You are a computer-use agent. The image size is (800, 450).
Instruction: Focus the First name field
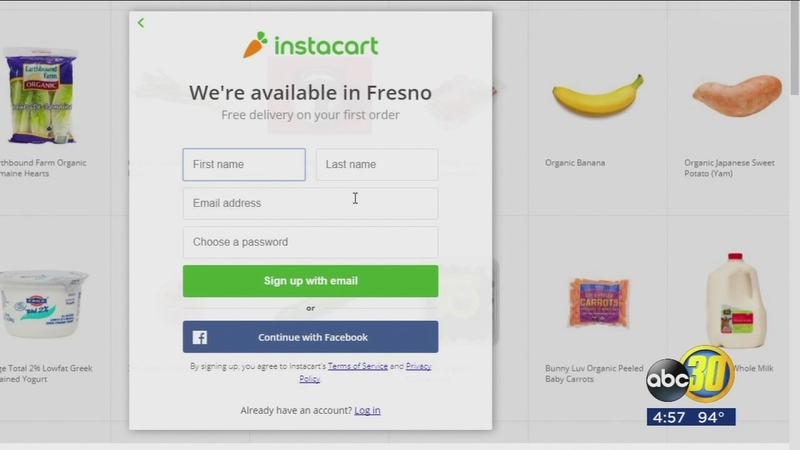point(244,164)
